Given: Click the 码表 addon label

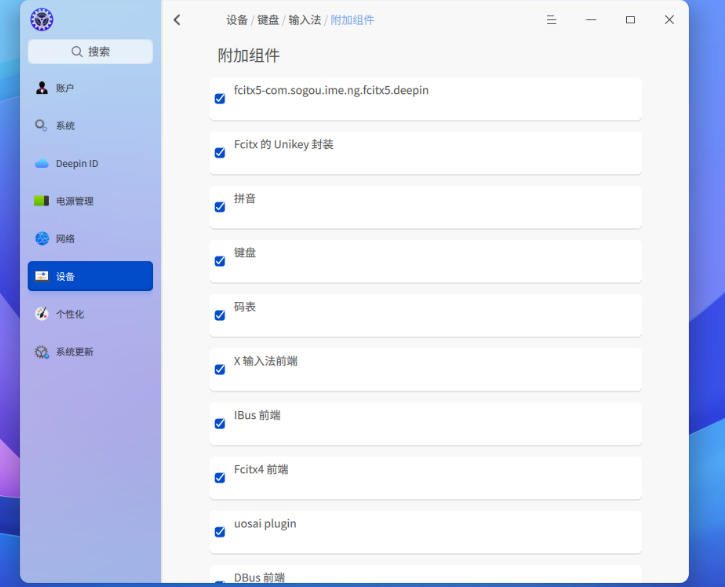Looking at the screenshot, I should (245, 307).
